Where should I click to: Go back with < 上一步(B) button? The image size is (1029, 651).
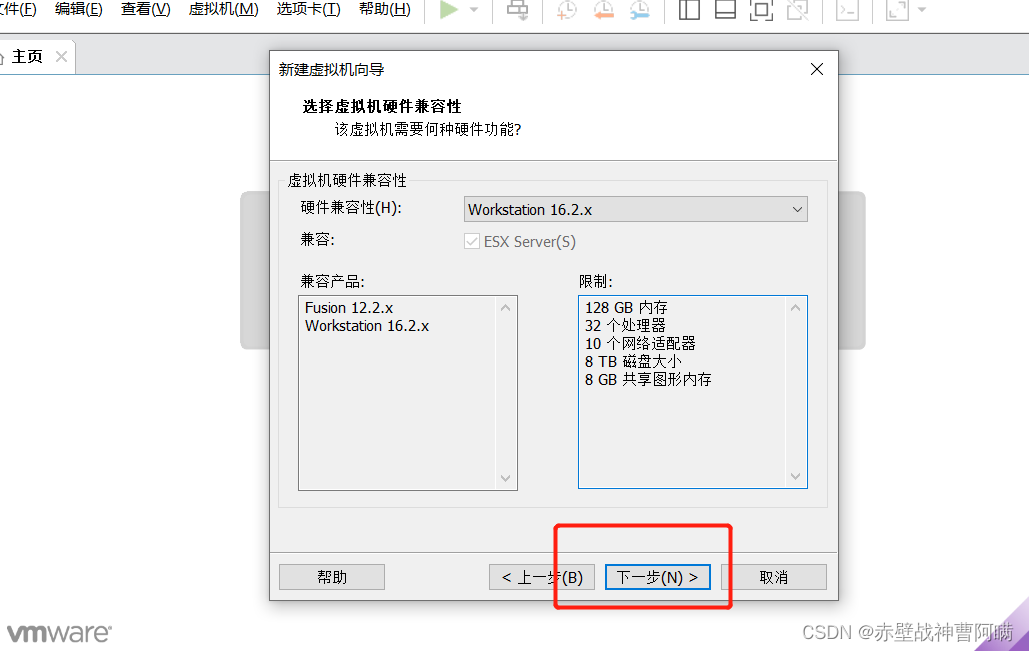click(542, 577)
